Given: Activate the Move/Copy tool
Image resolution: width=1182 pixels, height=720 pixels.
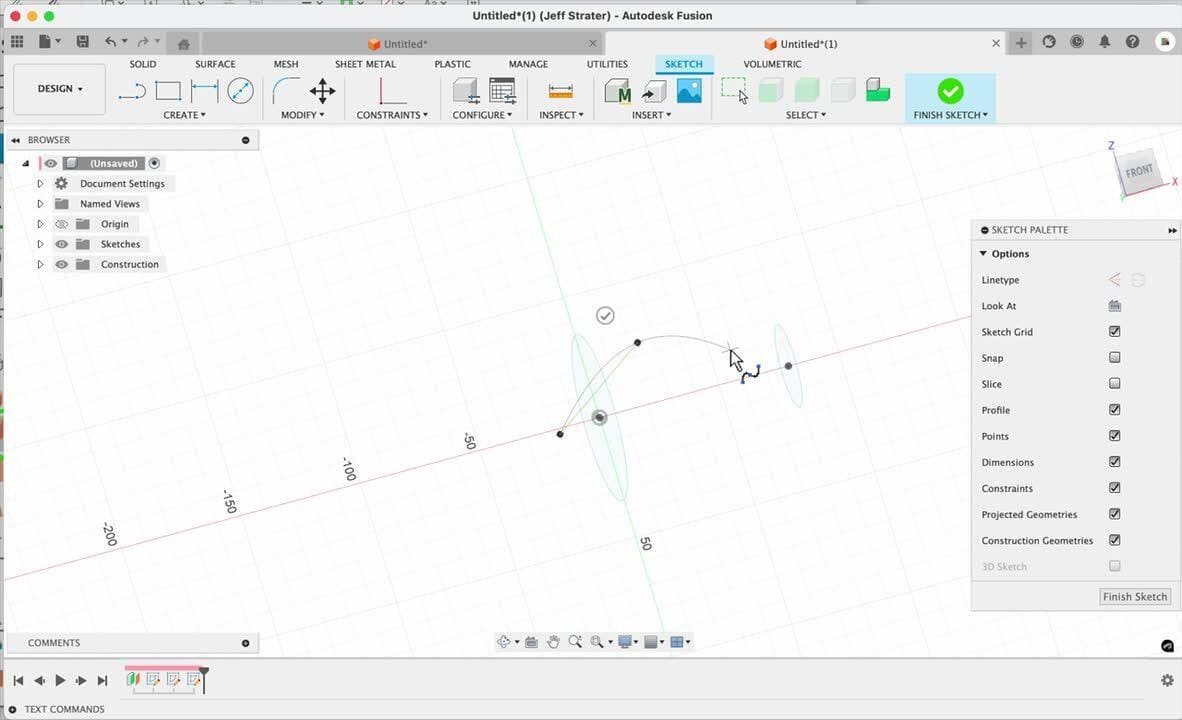Looking at the screenshot, I should [x=323, y=91].
